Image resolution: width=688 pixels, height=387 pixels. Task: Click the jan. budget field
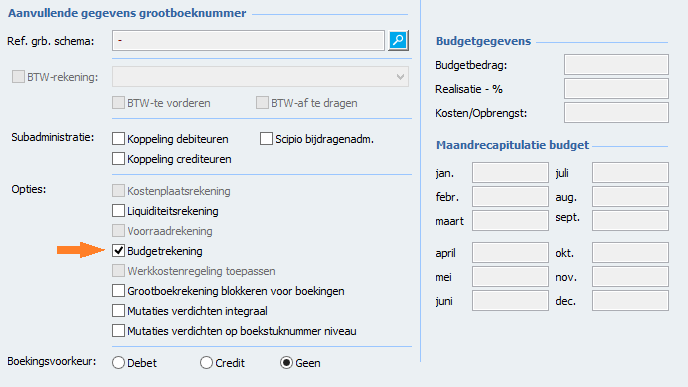(x=510, y=172)
